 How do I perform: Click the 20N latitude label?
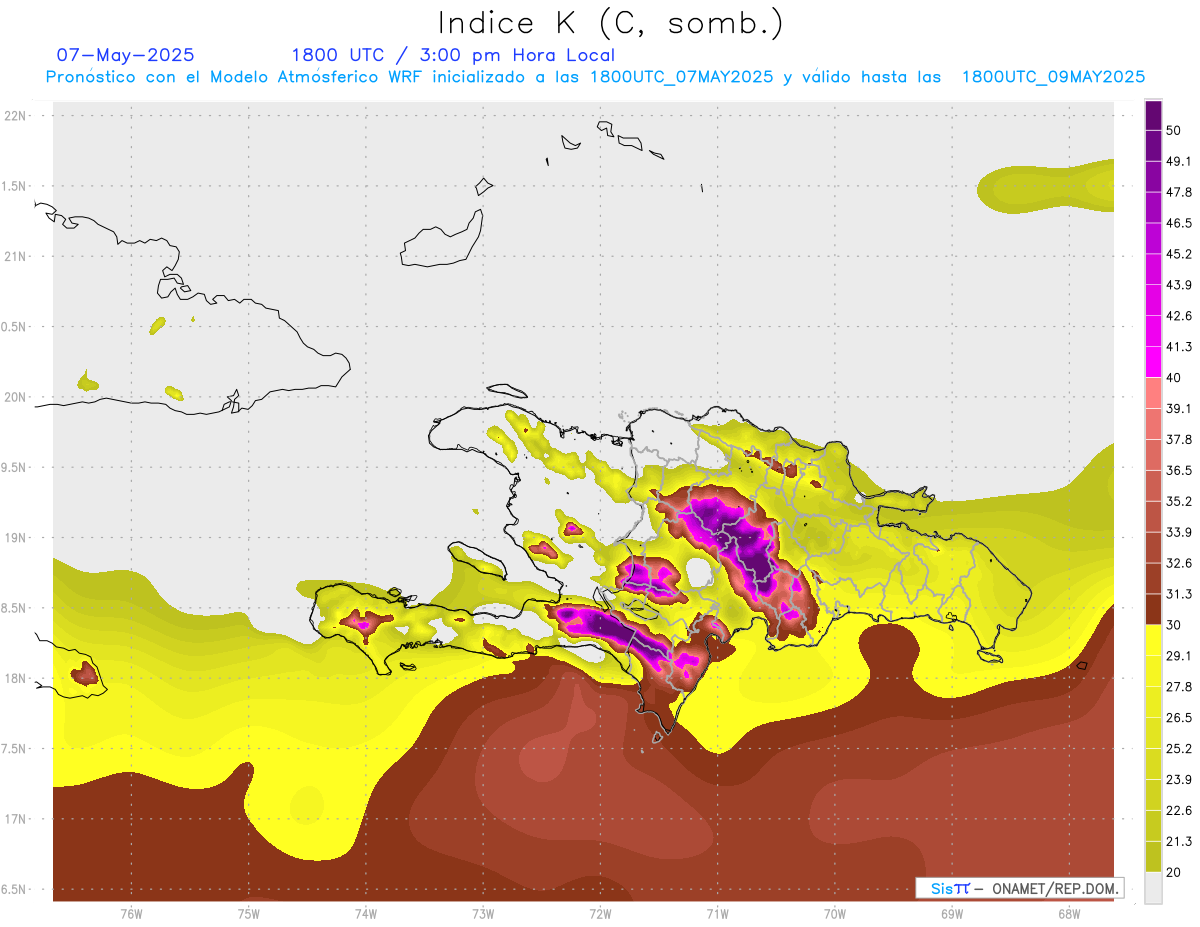(16, 397)
